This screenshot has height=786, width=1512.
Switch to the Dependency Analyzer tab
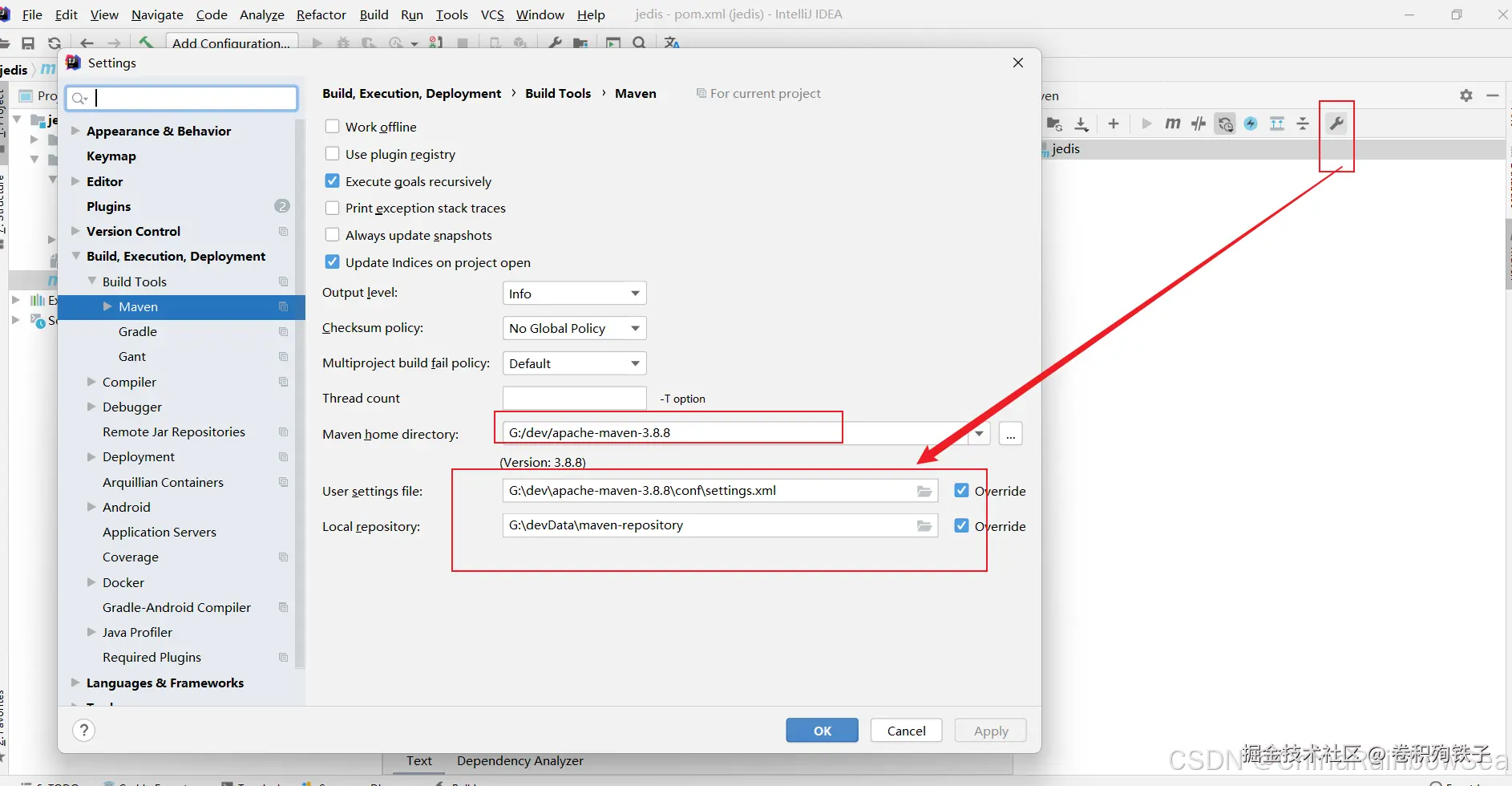click(520, 761)
